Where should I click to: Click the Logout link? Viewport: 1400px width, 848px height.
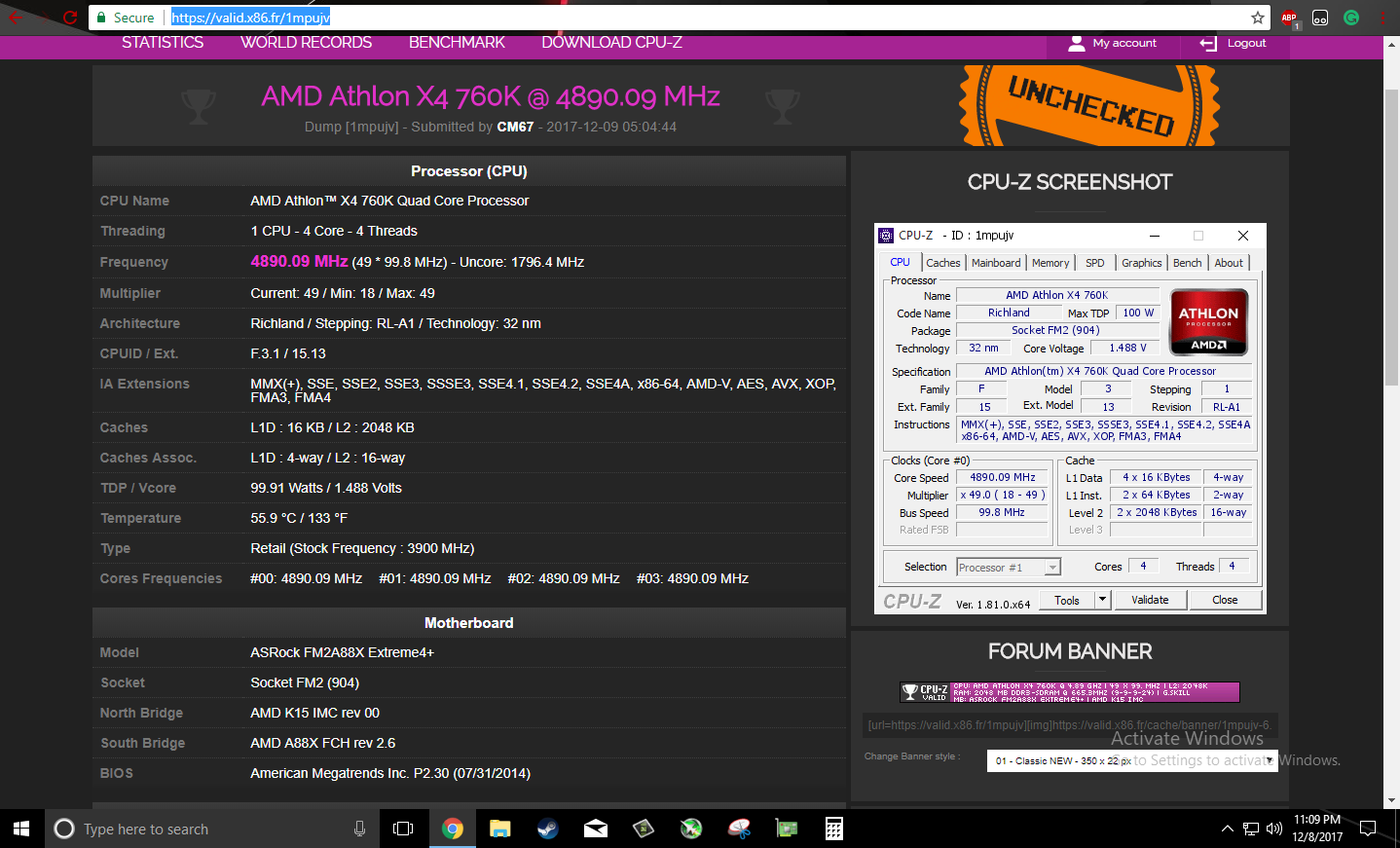click(x=1246, y=43)
